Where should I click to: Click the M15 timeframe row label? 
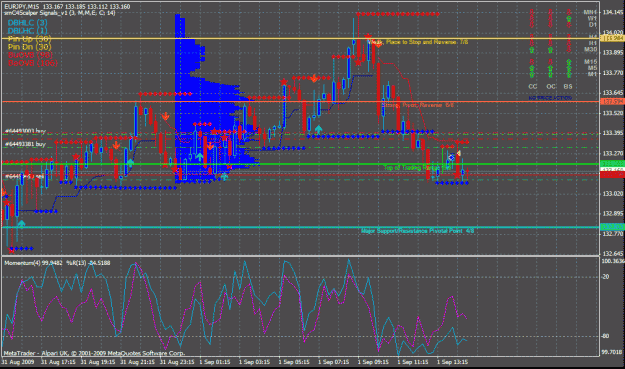[590, 62]
